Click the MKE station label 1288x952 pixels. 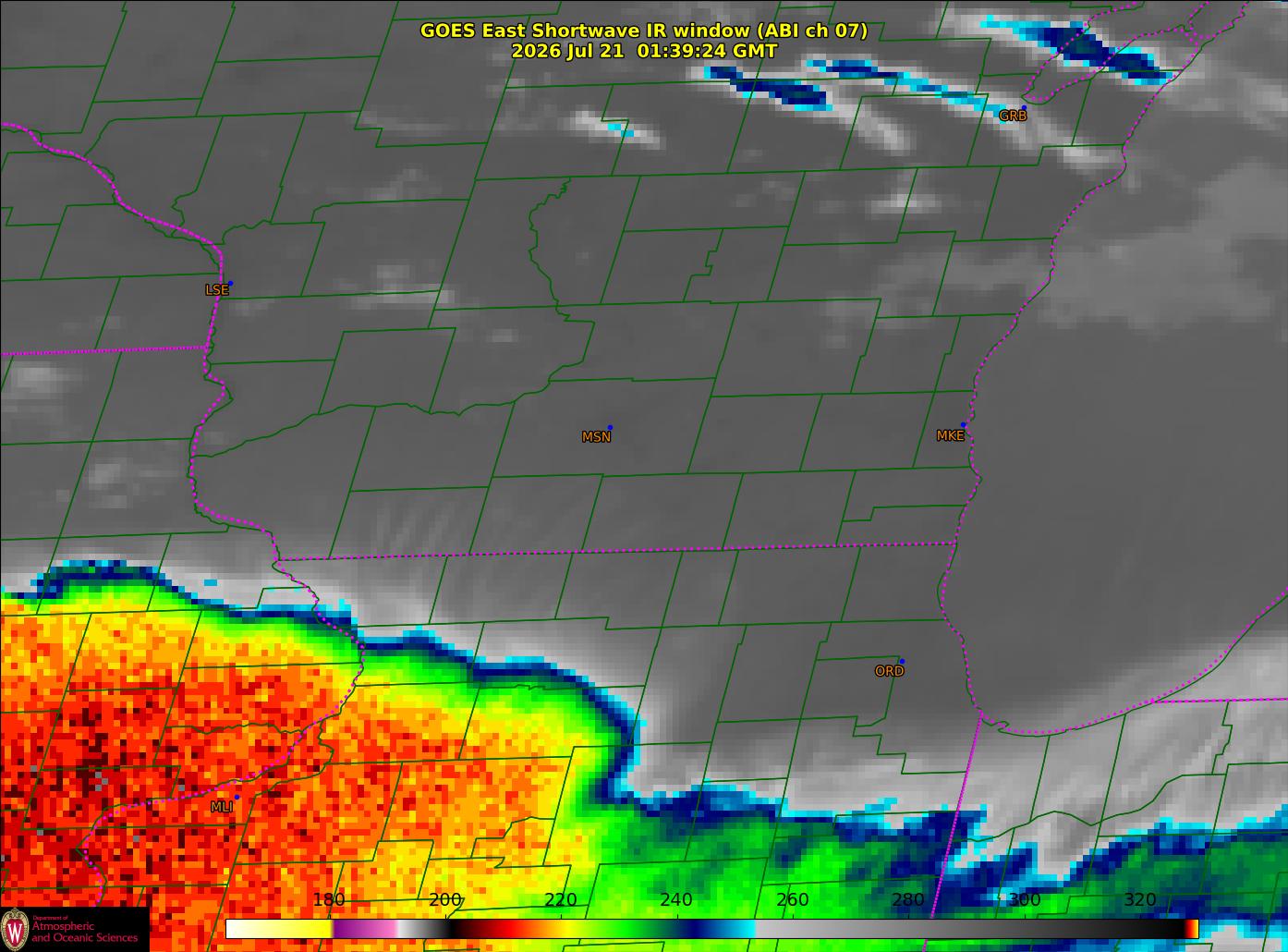pyautogui.click(x=950, y=436)
